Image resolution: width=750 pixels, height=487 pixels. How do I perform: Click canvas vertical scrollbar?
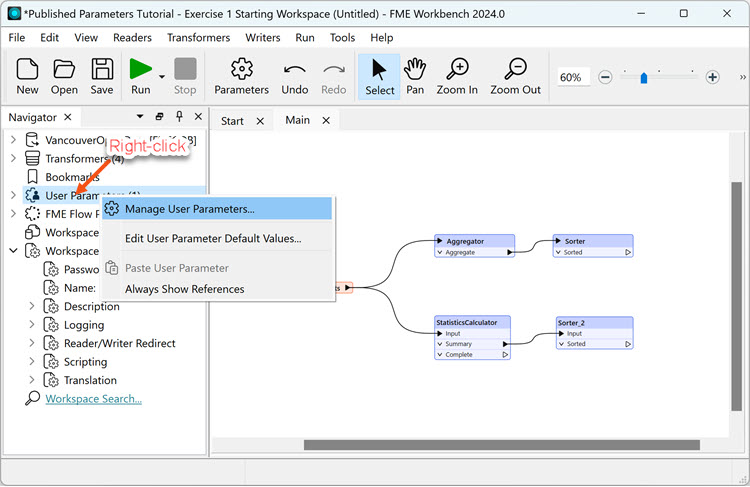pos(737,296)
